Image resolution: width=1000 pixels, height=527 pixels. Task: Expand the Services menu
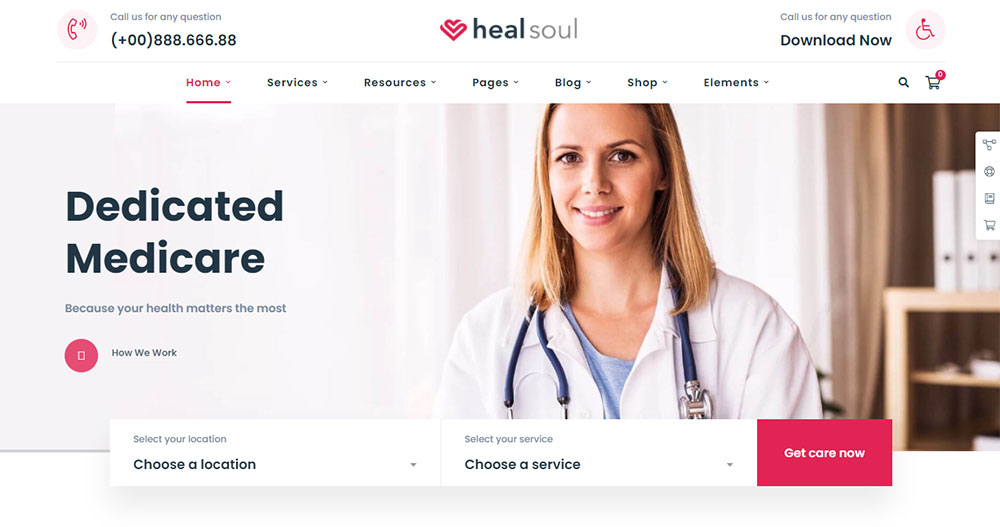pyautogui.click(x=297, y=82)
